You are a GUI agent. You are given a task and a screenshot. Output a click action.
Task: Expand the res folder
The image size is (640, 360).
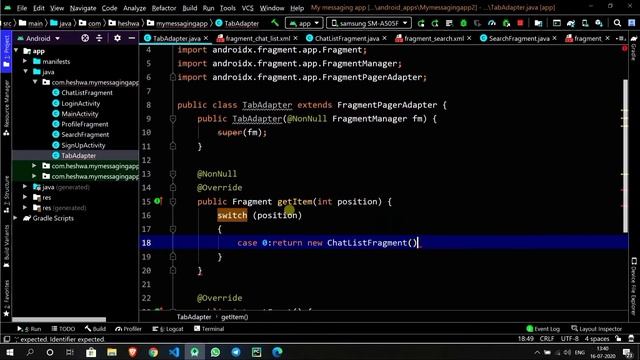pos(25,197)
